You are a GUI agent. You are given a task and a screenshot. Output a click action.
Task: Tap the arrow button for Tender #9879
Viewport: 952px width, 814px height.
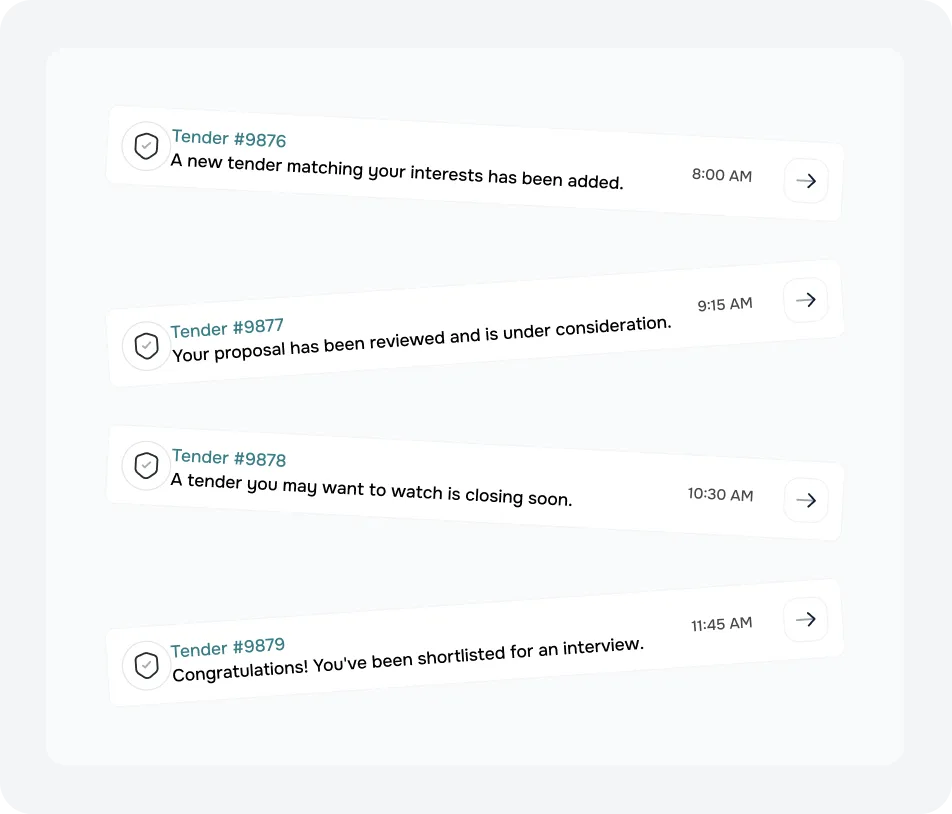[x=805, y=619]
